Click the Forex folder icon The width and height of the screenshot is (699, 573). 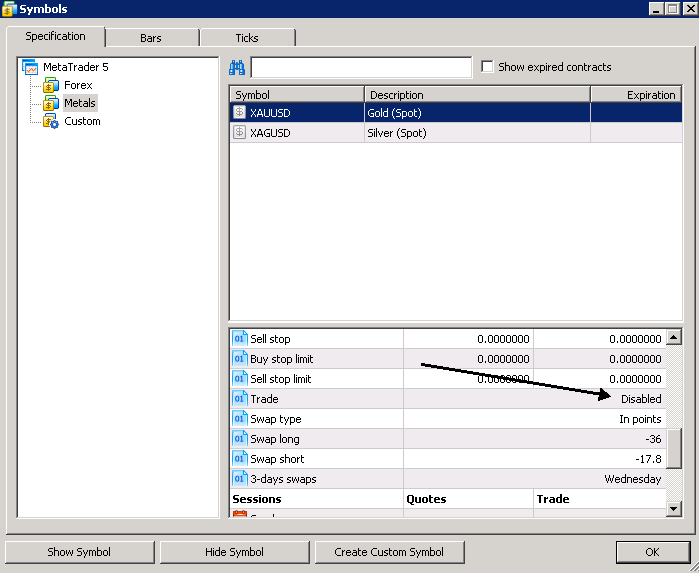pyautogui.click(x=51, y=85)
